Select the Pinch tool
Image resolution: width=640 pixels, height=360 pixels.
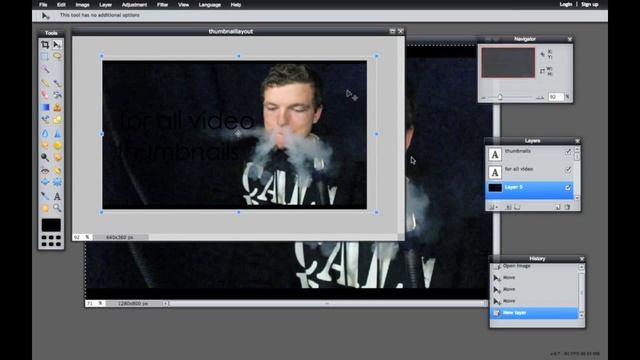coord(57,182)
